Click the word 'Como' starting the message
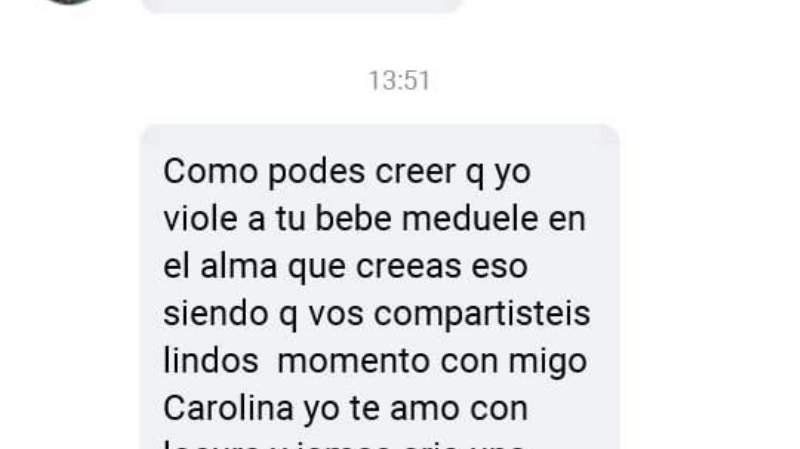800x449 pixels. (210, 171)
